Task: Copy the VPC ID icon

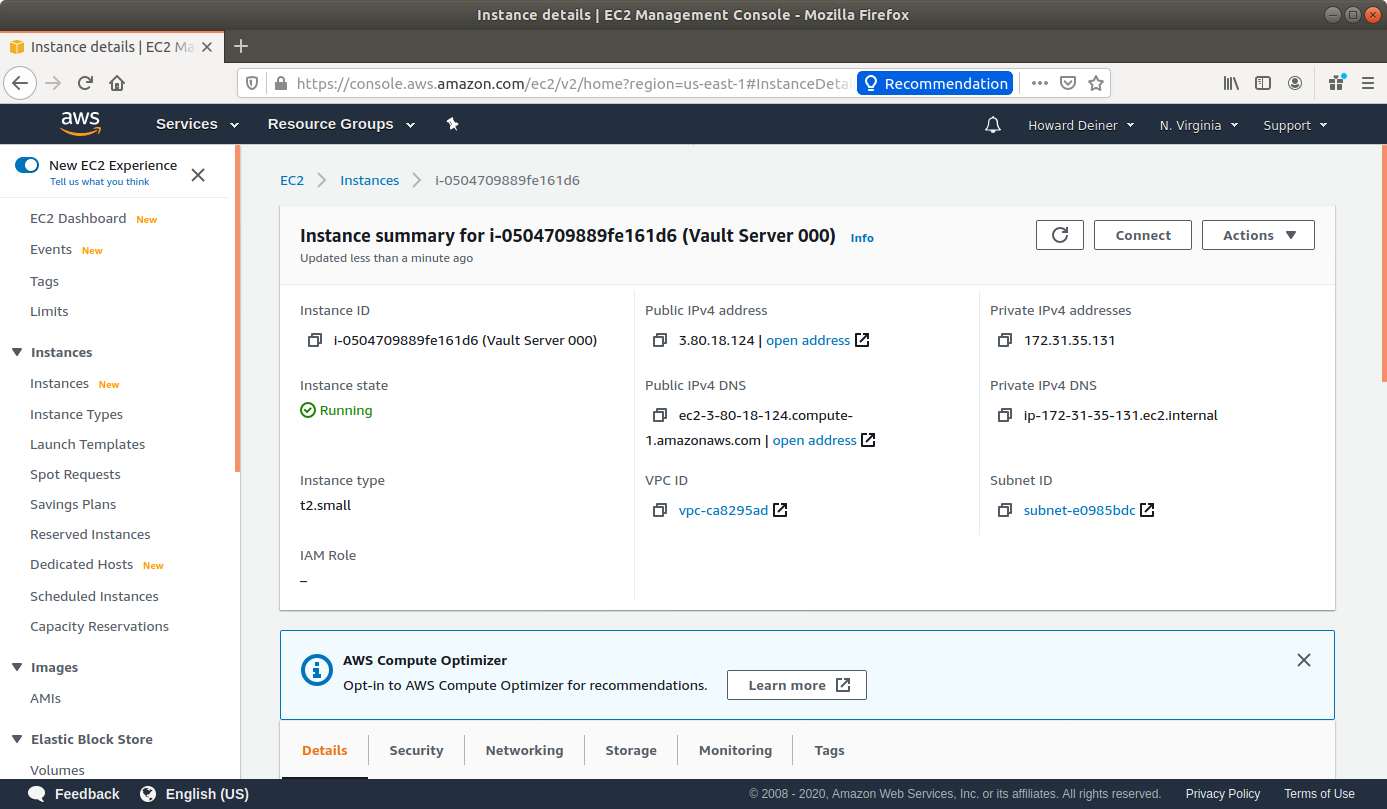Action: click(660, 511)
